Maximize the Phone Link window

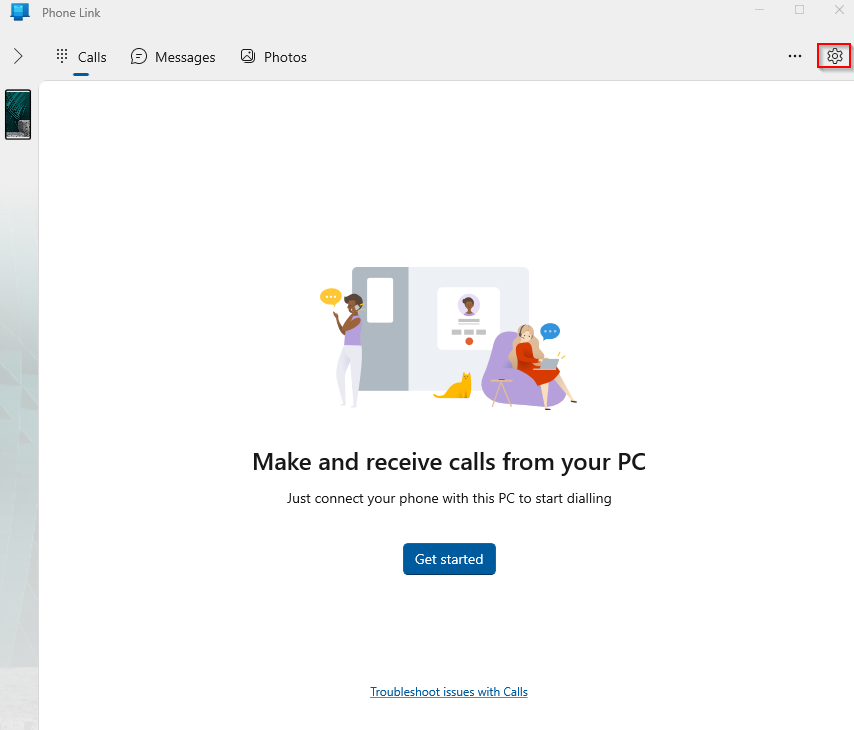click(x=800, y=10)
